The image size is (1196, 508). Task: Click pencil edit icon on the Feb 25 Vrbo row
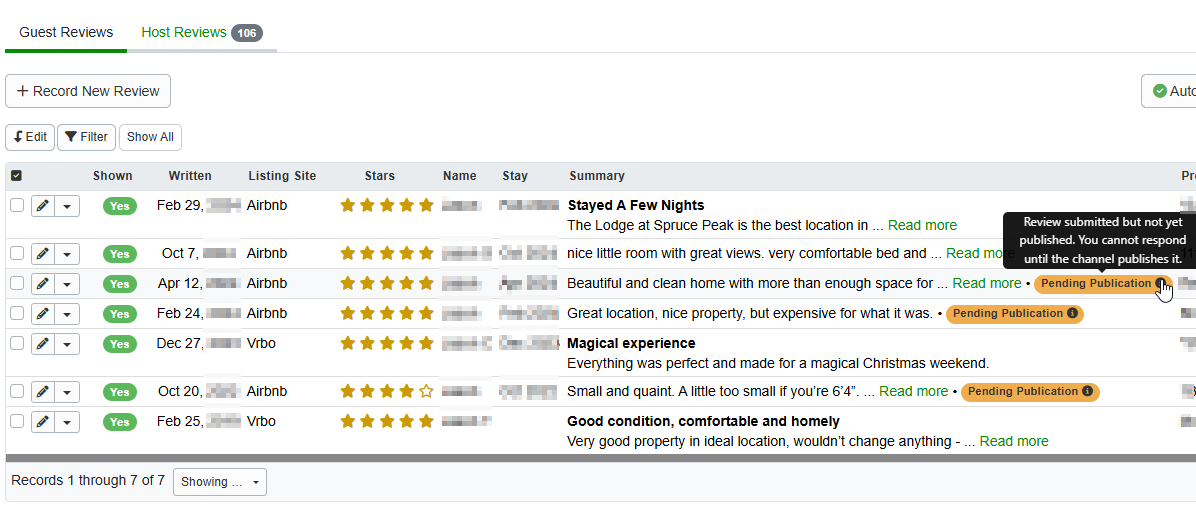pos(42,422)
